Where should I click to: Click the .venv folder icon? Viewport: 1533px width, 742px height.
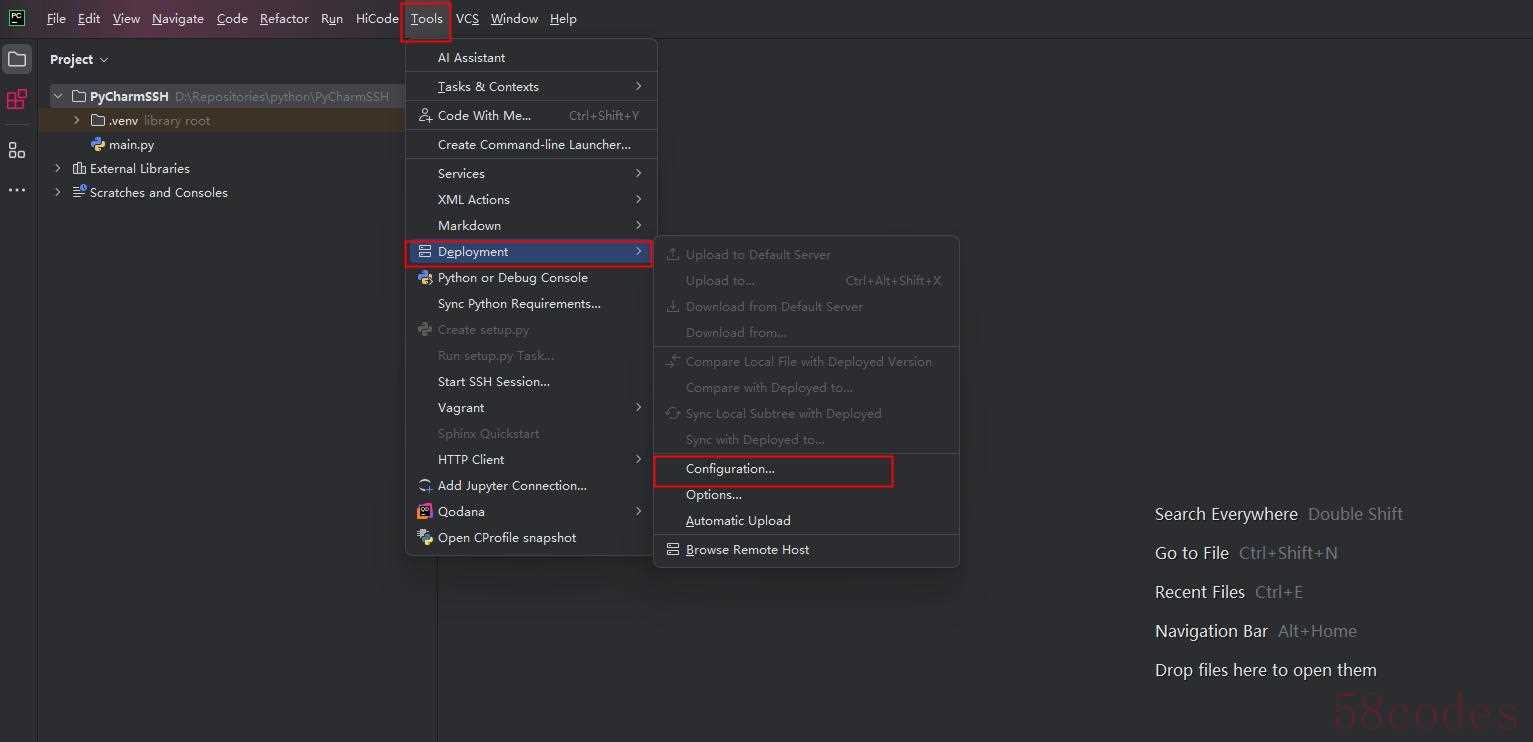(98, 121)
